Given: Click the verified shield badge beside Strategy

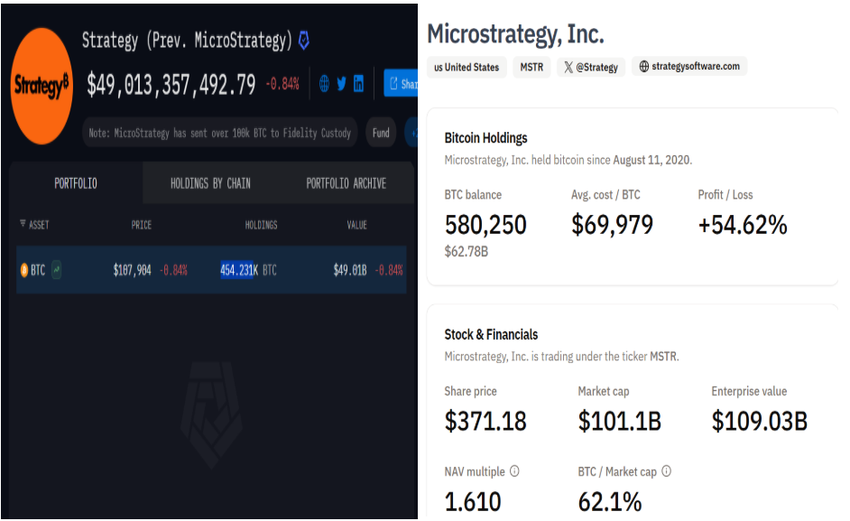Looking at the screenshot, I should point(304,40).
